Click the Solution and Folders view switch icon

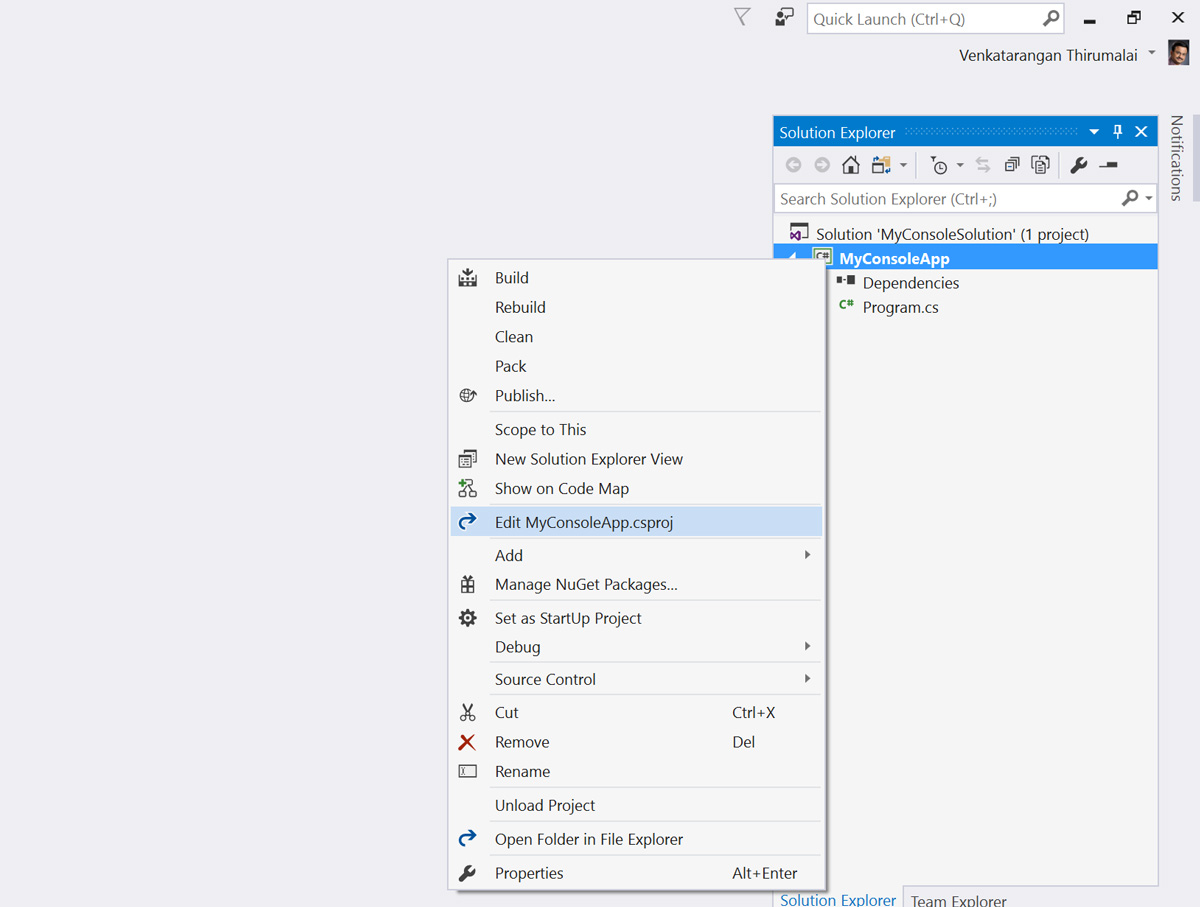point(881,165)
